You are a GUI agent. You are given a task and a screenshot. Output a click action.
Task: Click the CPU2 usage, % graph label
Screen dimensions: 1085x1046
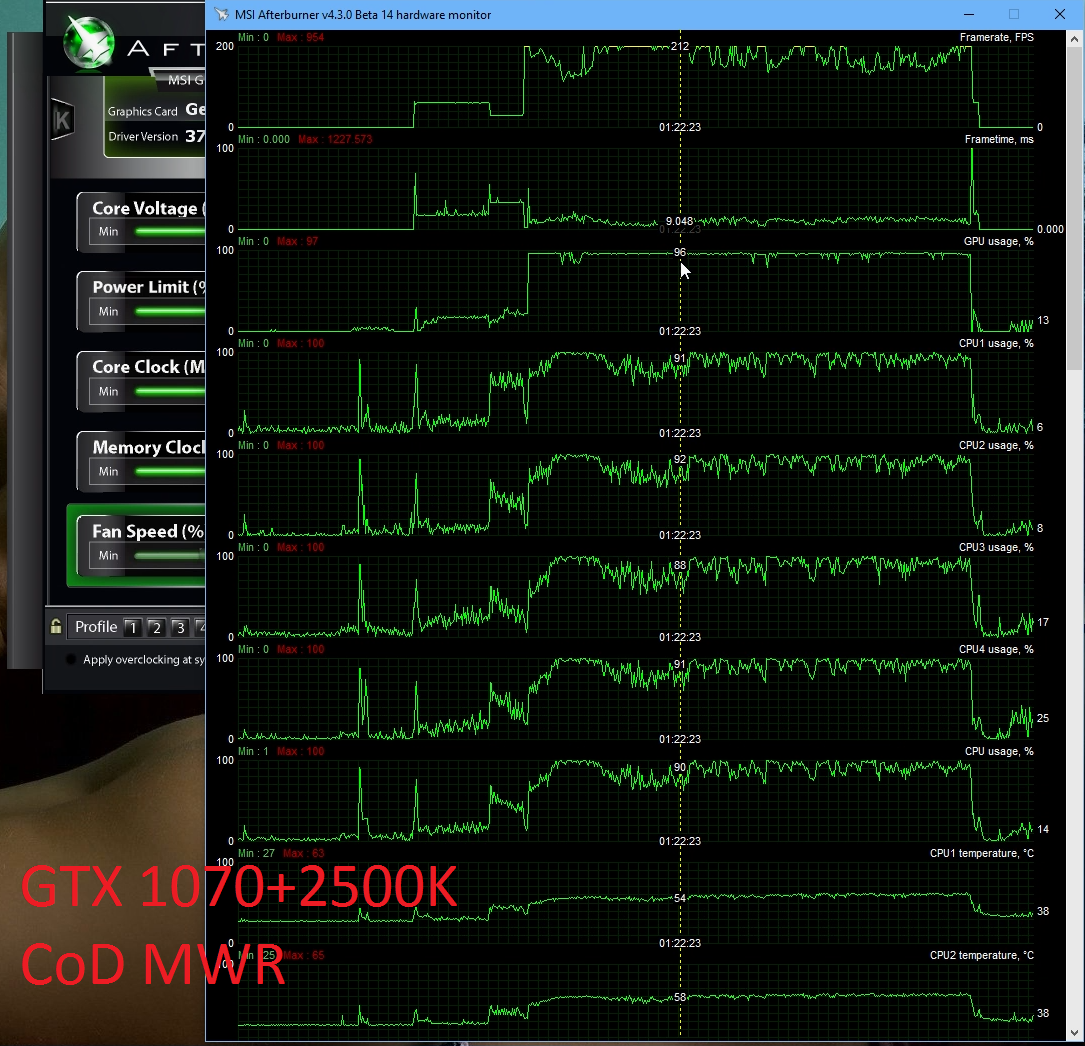coord(996,446)
